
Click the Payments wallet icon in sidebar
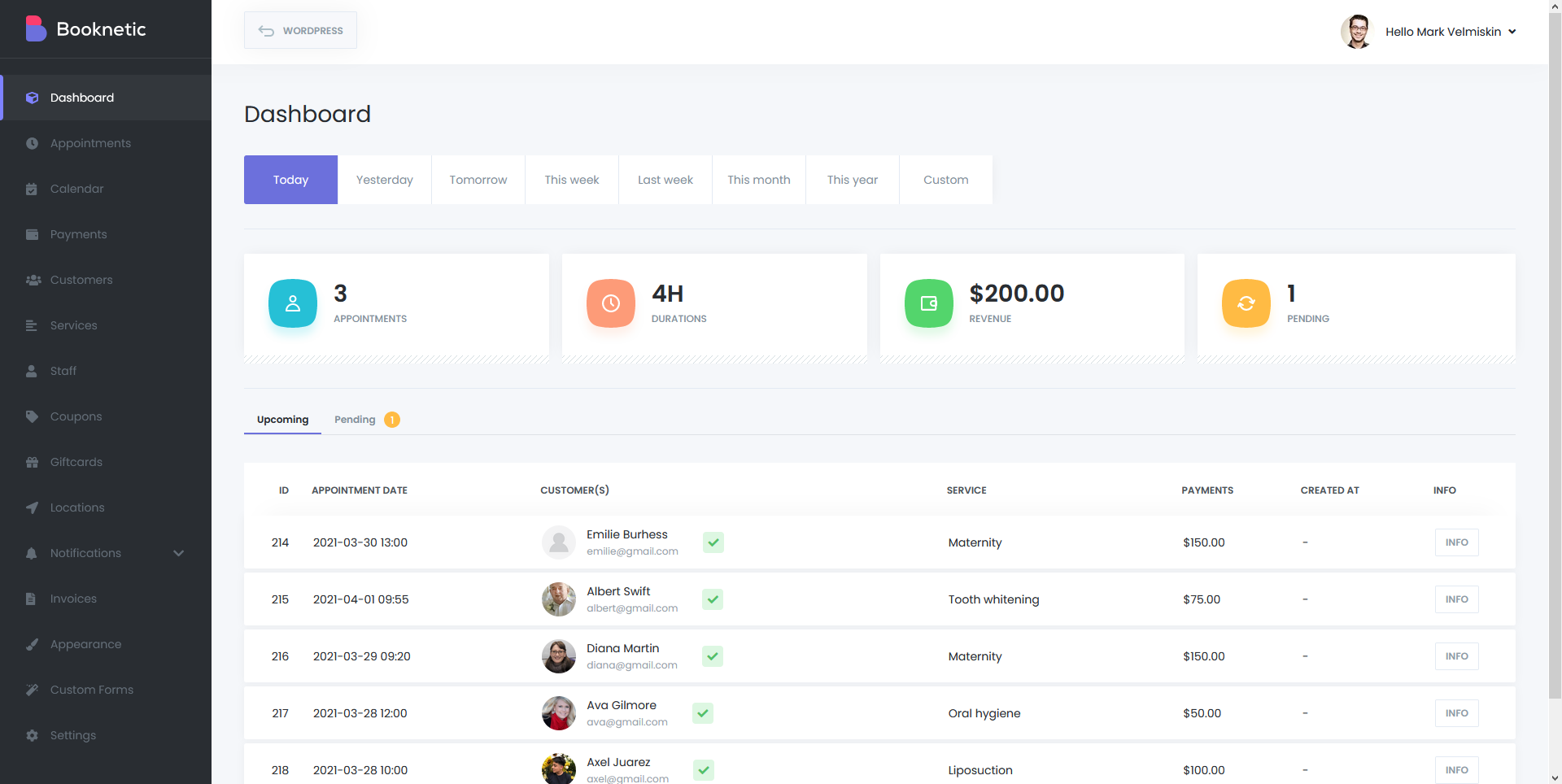pyautogui.click(x=32, y=234)
